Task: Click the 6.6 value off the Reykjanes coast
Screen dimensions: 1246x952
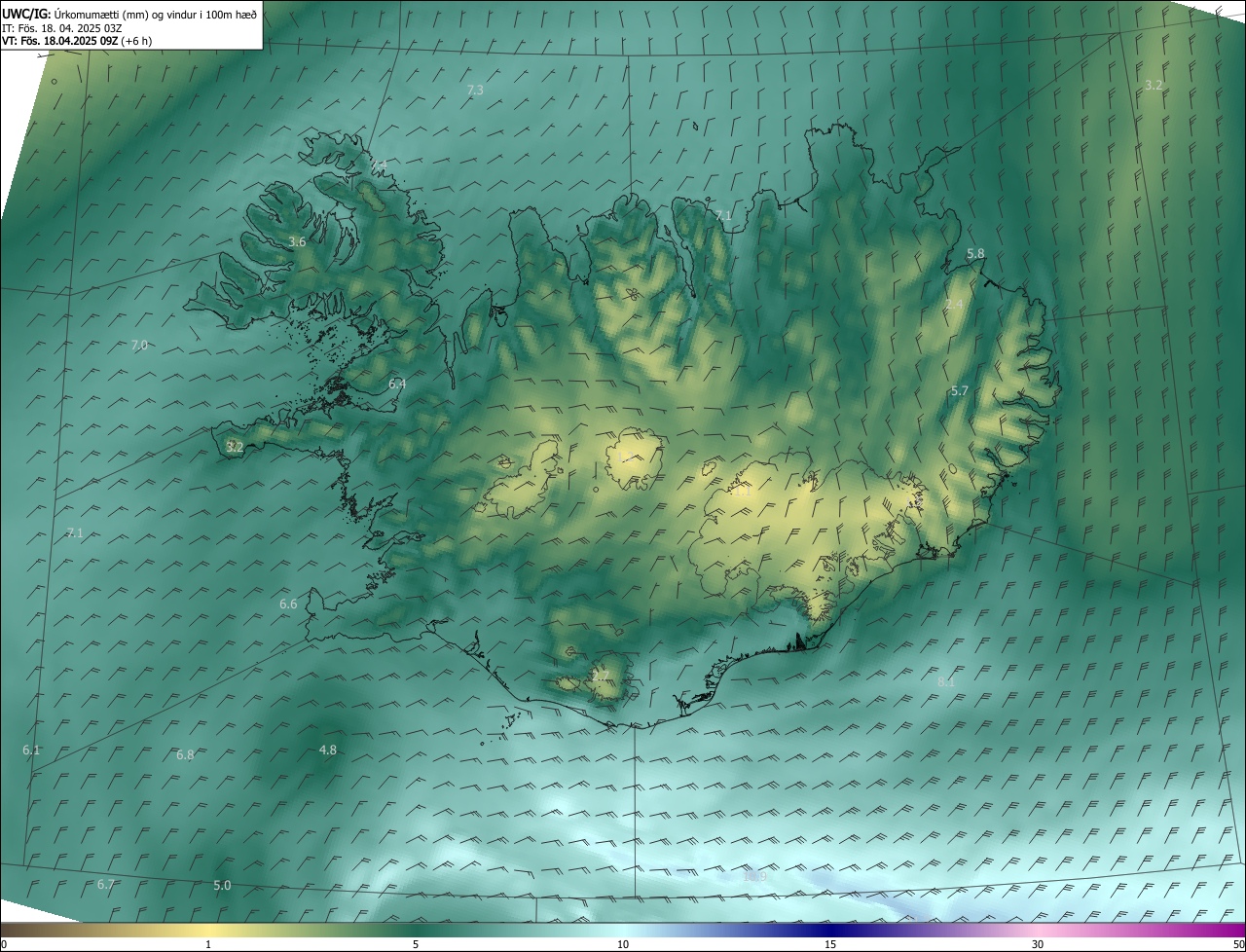Action: click(288, 604)
